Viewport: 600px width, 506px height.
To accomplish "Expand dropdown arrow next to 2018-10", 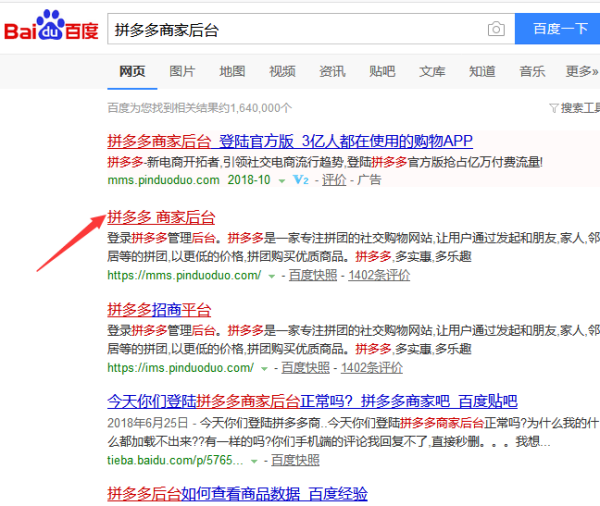I will (282, 181).
